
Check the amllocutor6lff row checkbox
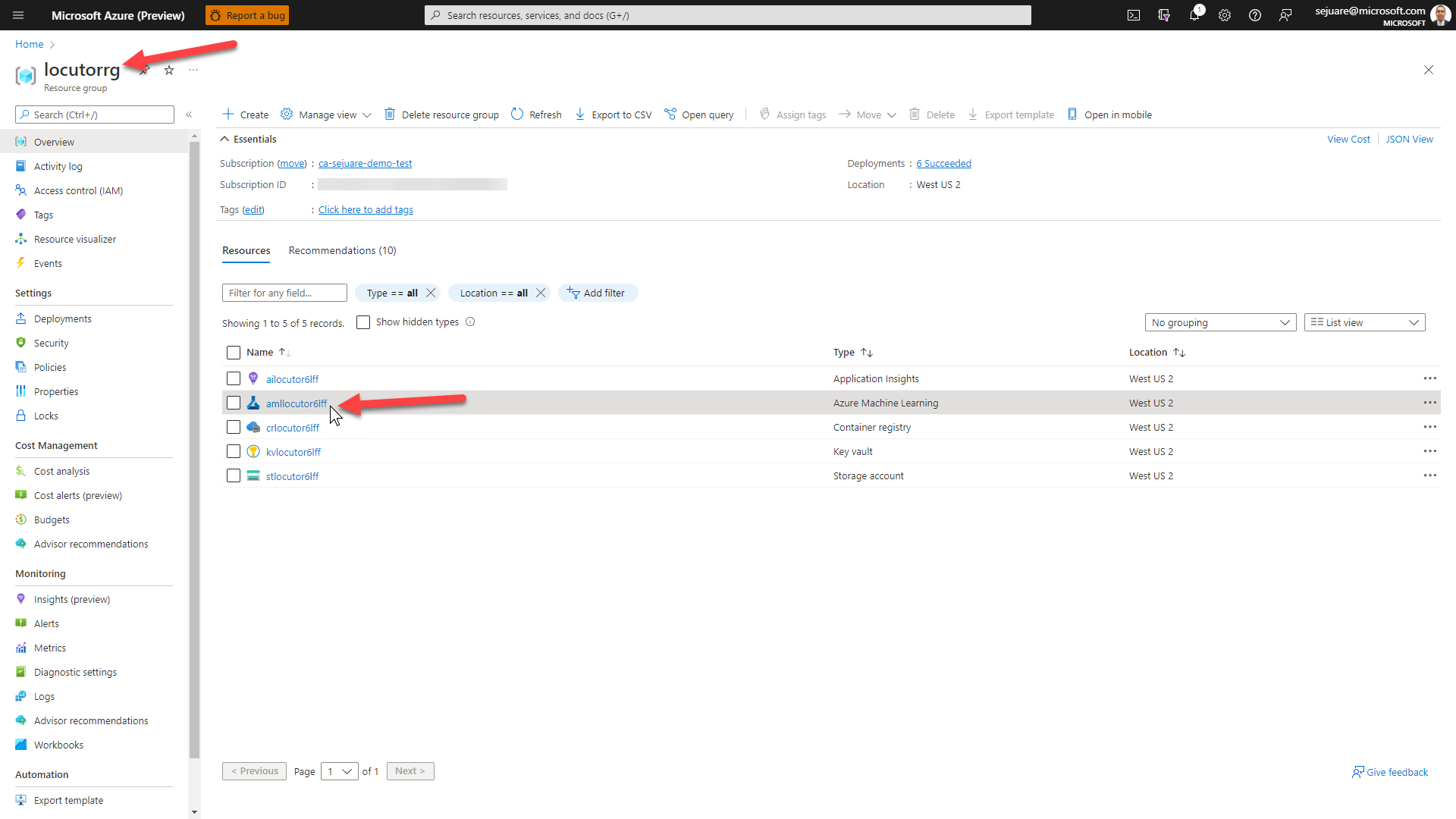[234, 403]
